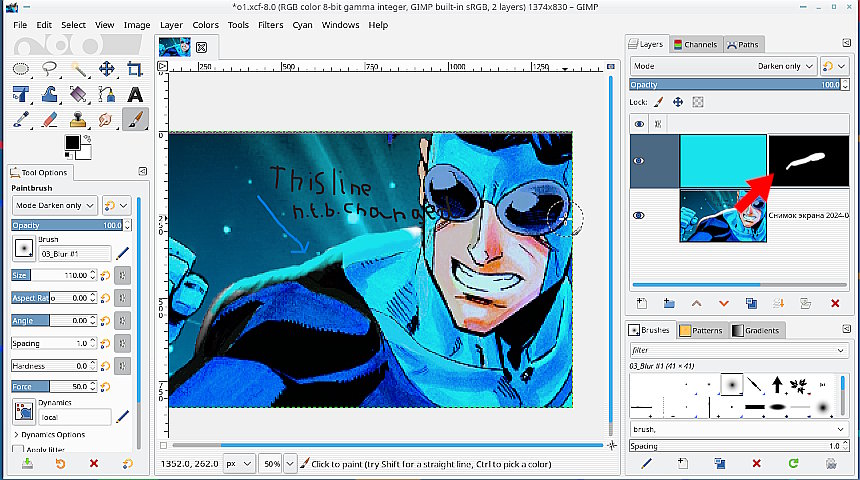Image resolution: width=860 pixels, height=480 pixels.
Task: Select the cyan layer thumbnail
Action: pos(723,161)
